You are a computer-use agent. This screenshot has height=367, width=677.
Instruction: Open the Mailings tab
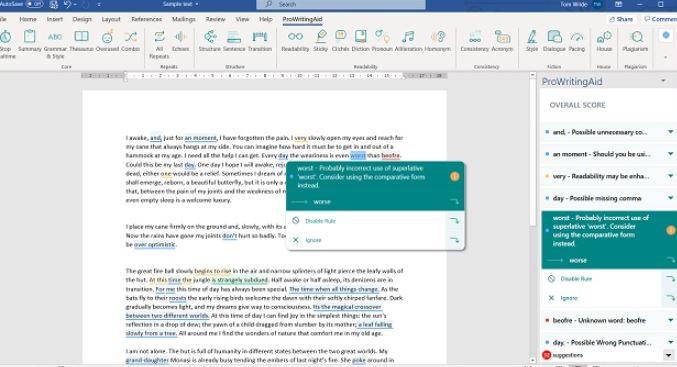point(183,19)
